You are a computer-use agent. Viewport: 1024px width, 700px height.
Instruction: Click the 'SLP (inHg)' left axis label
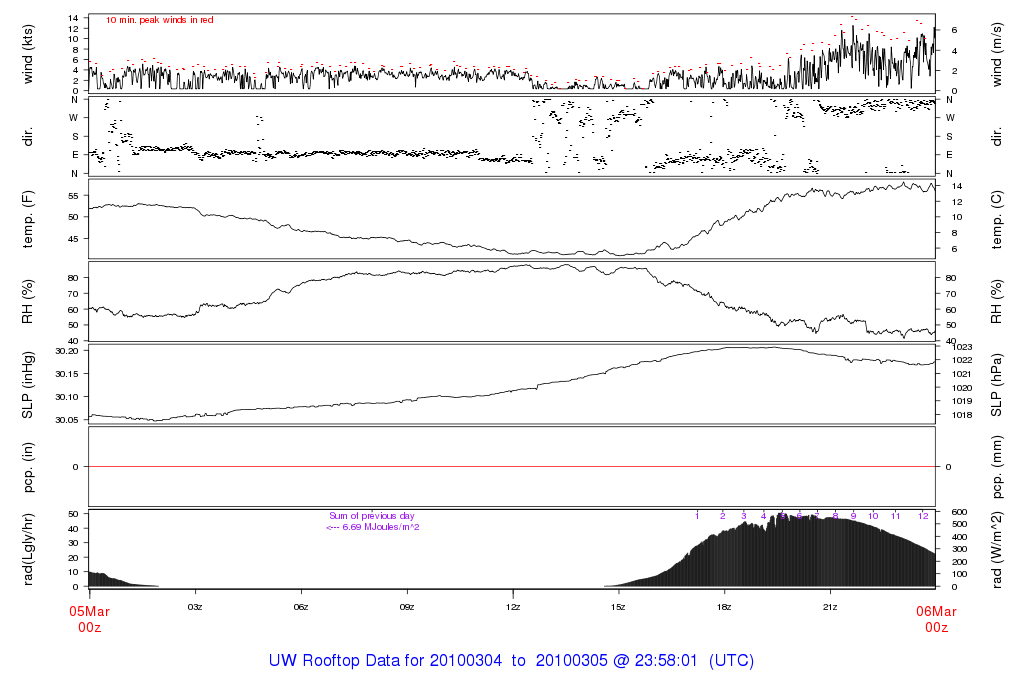click(x=29, y=384)
